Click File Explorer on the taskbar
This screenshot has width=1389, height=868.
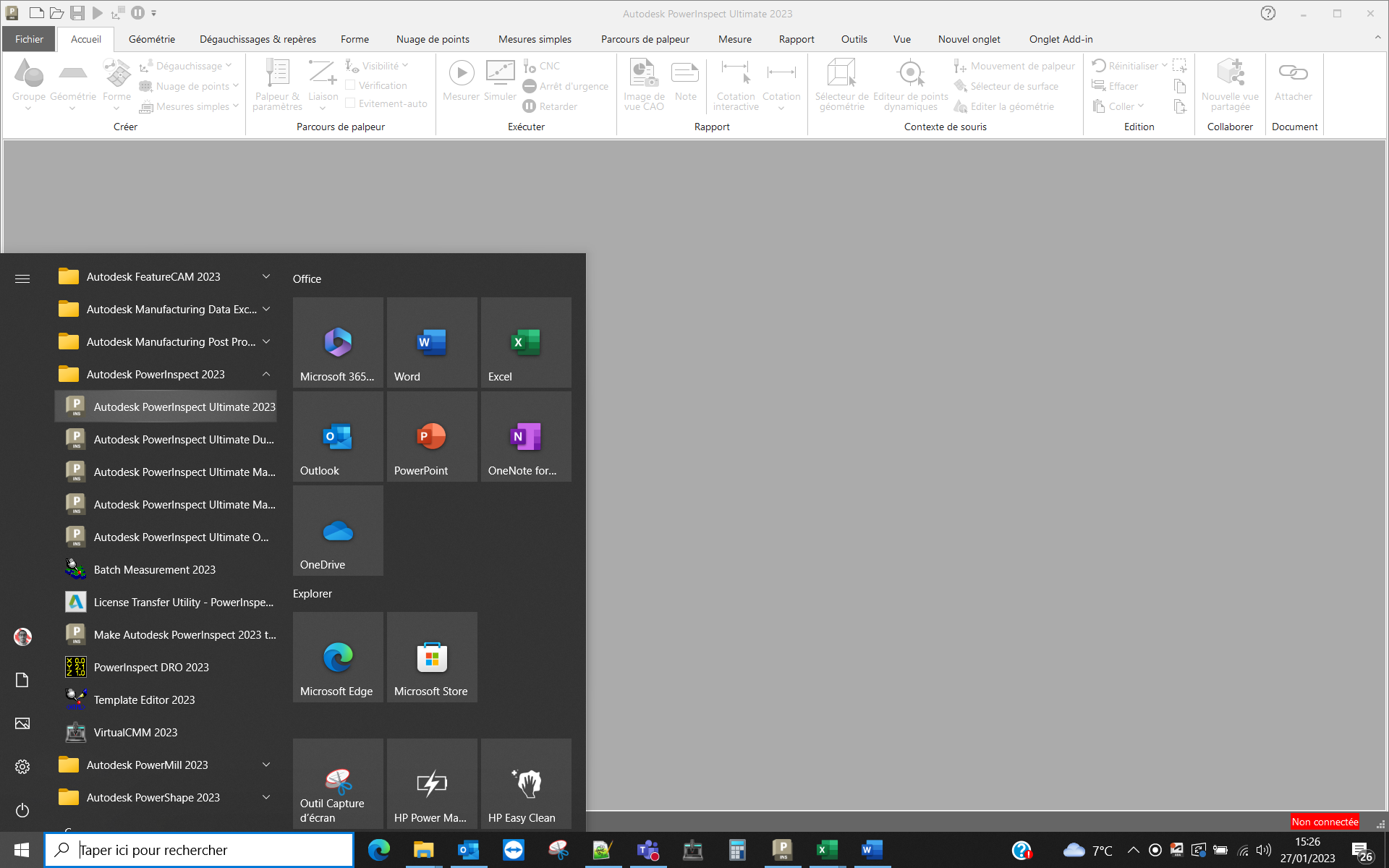pyautogui.click(x=423, y=850)
